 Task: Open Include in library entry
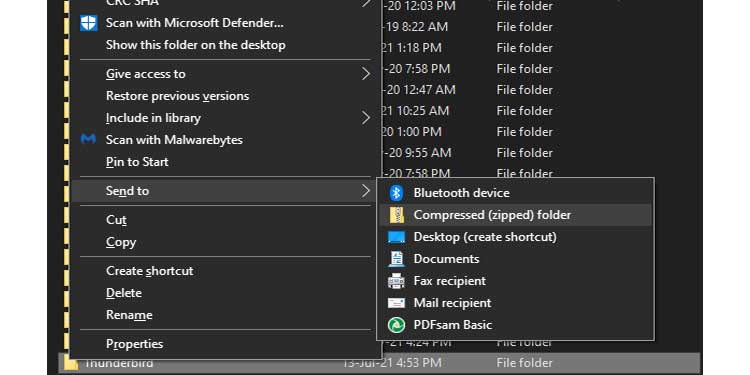click(153, 118)
